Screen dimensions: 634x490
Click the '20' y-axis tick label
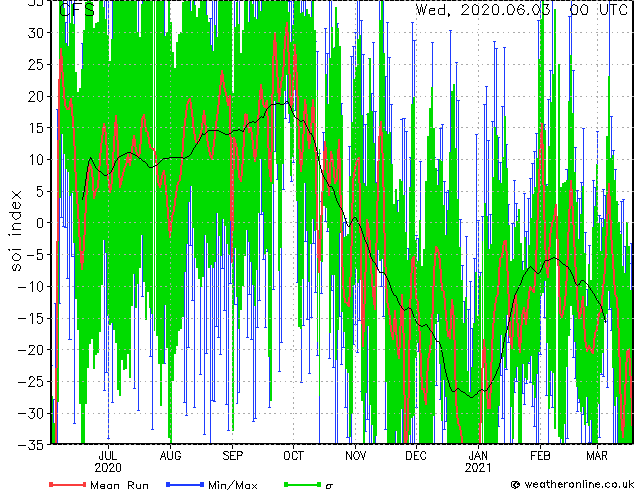click(35, 97)
